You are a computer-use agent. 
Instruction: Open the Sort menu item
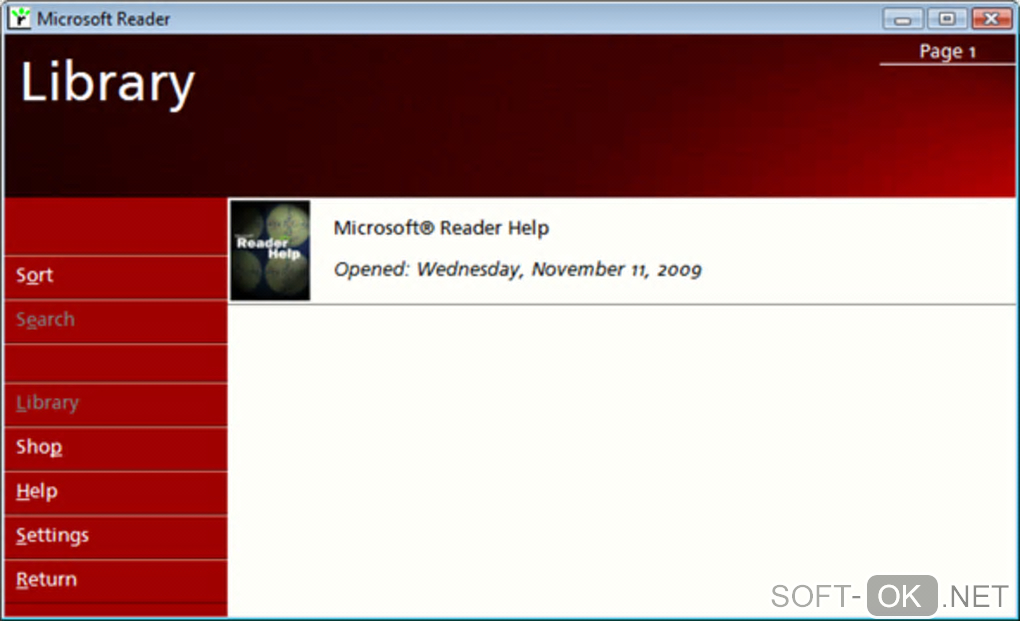click(x=116, y=278)
